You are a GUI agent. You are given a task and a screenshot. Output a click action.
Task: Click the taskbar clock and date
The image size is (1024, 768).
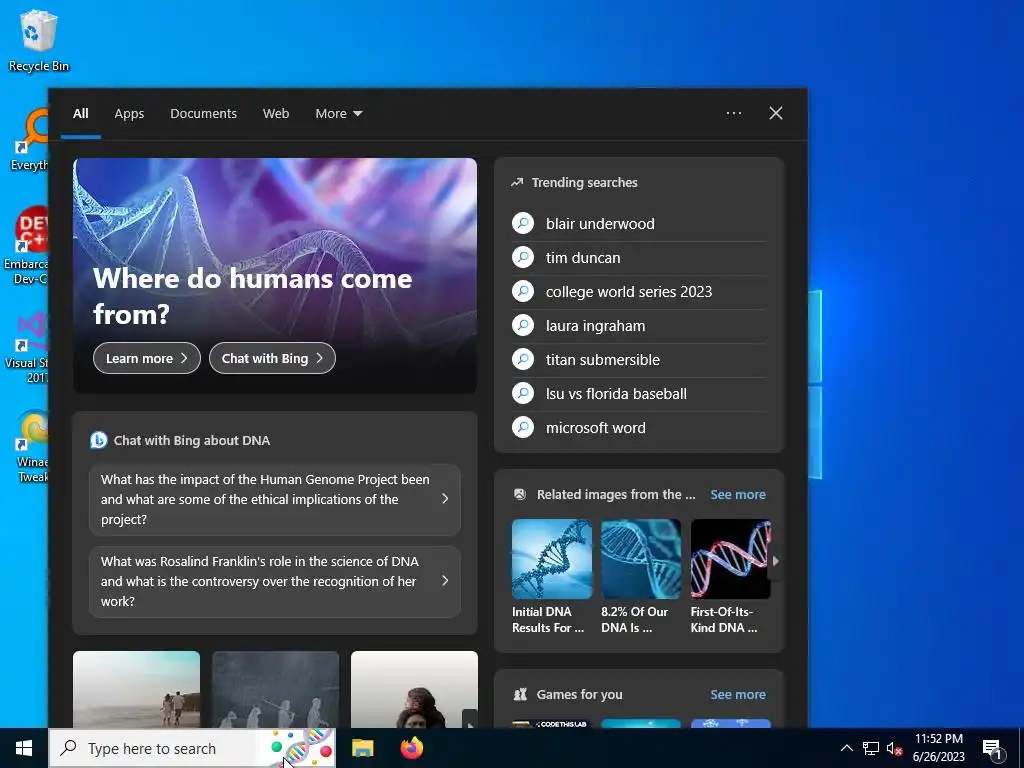938,748
